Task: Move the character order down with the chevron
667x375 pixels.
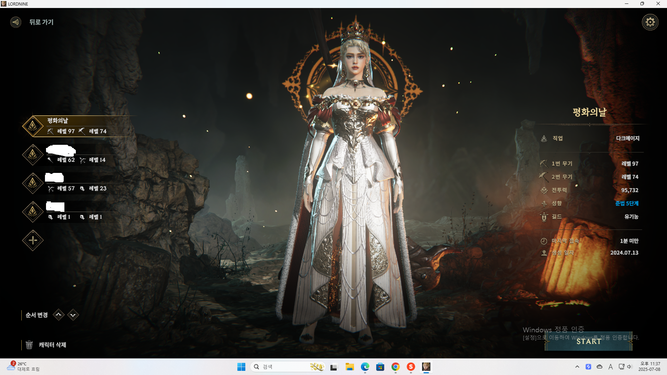Action: (73, 315)
